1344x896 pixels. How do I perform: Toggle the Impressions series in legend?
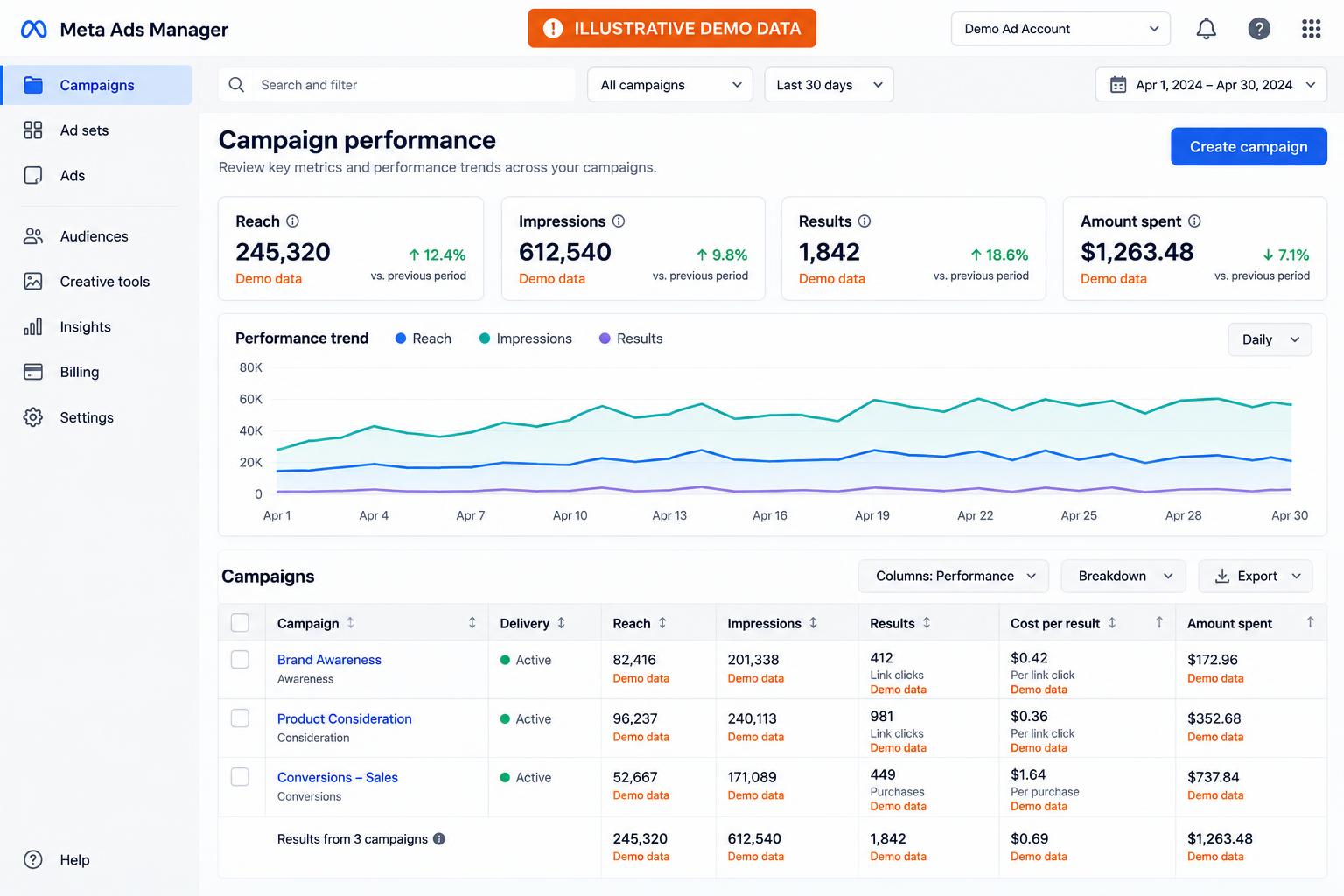tap(526, 339)
